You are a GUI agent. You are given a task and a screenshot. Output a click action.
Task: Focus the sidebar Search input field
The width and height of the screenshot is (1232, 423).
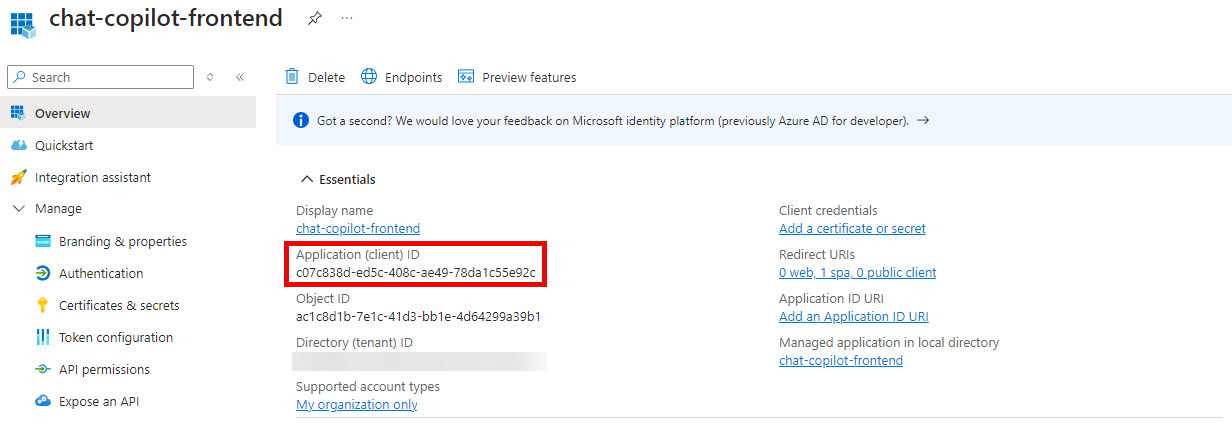pos(100,77)
